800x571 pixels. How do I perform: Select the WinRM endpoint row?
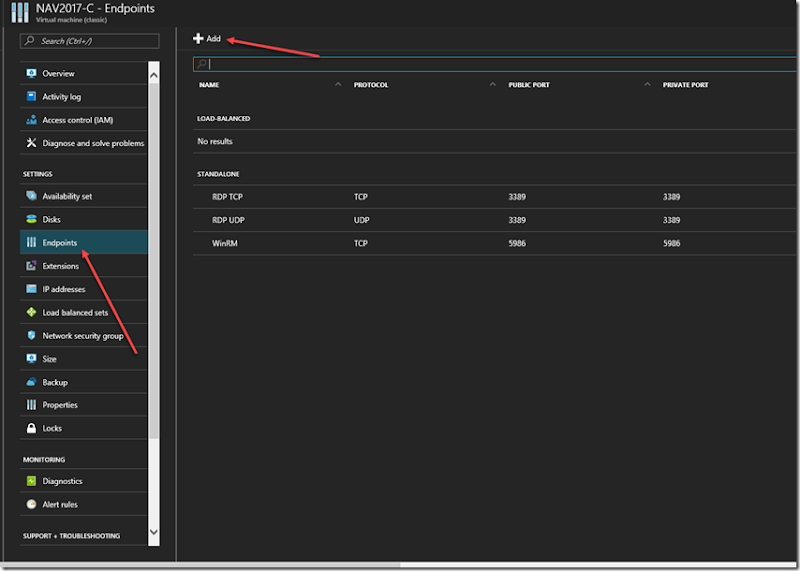click(x=496, y=243)
